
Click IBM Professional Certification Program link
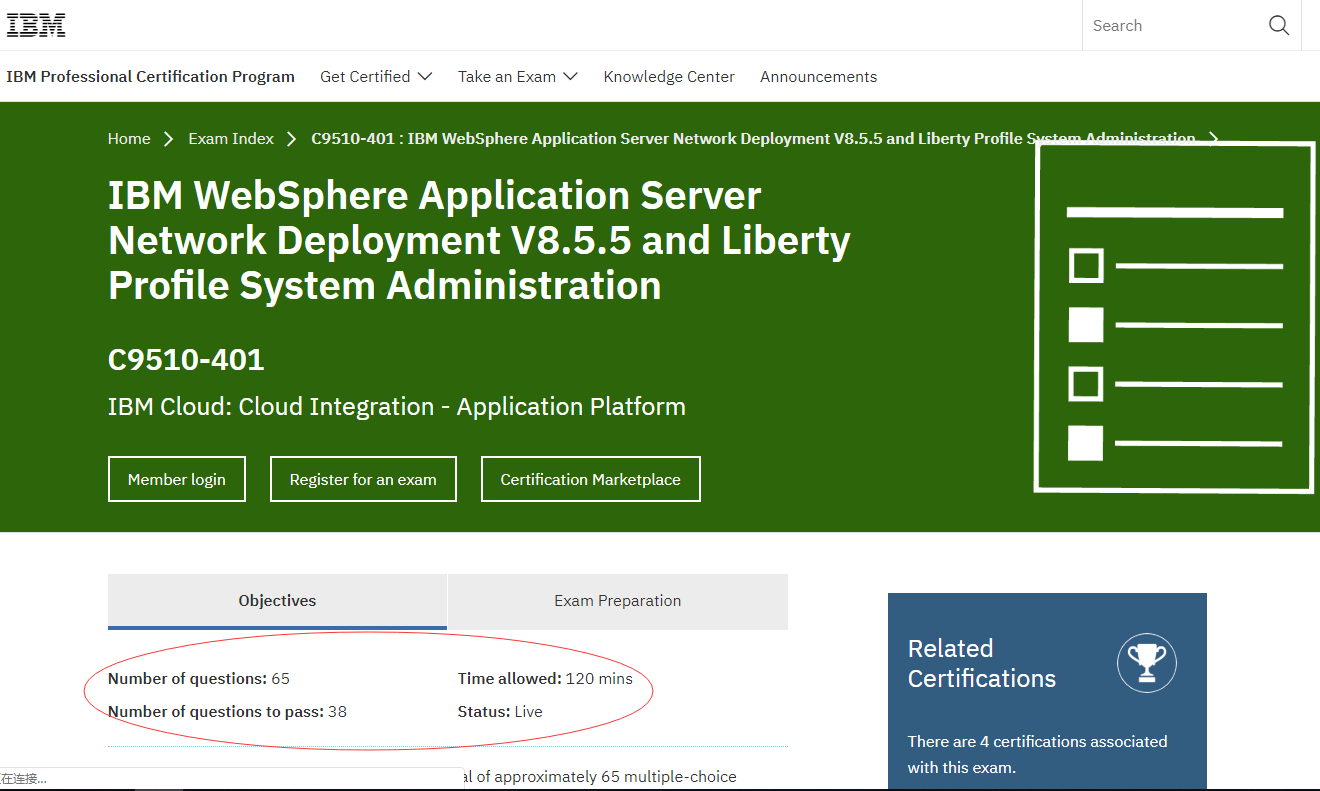(150, 77)
